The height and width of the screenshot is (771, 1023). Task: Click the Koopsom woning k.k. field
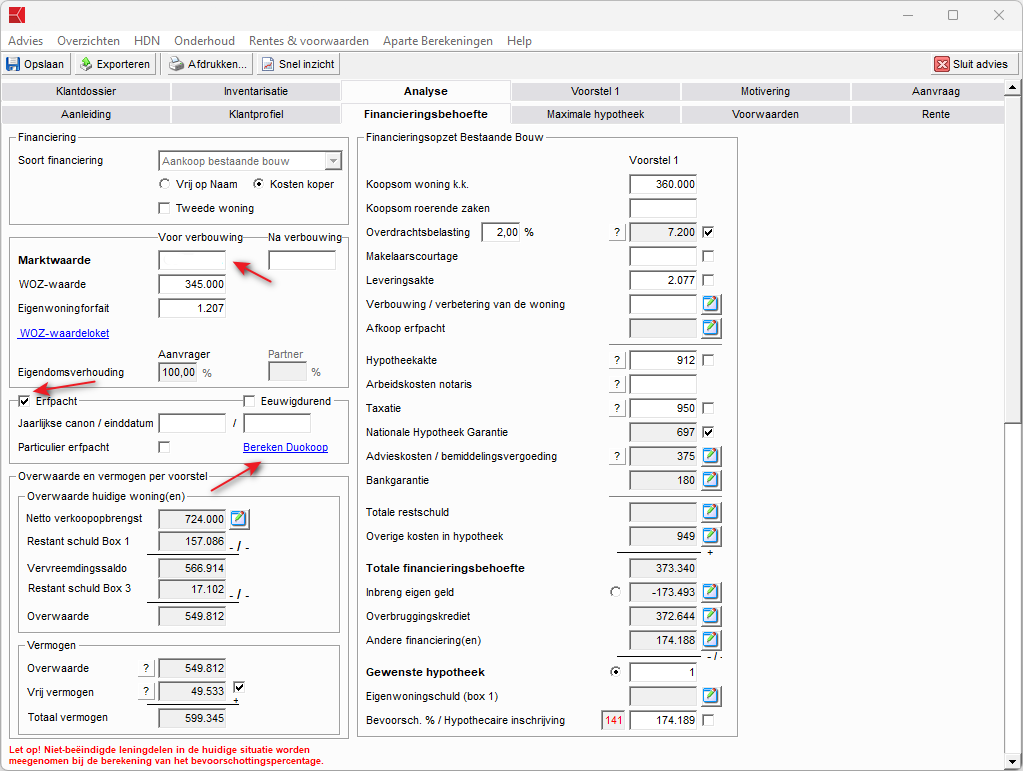tap(663, 184)
